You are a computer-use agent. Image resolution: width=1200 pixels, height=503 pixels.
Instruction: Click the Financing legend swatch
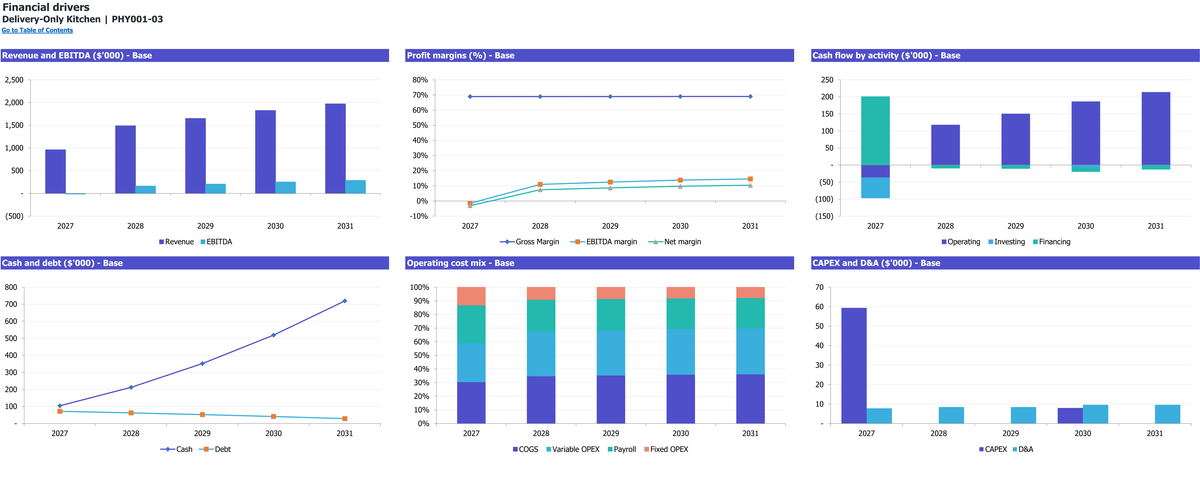coord(1037,242)
